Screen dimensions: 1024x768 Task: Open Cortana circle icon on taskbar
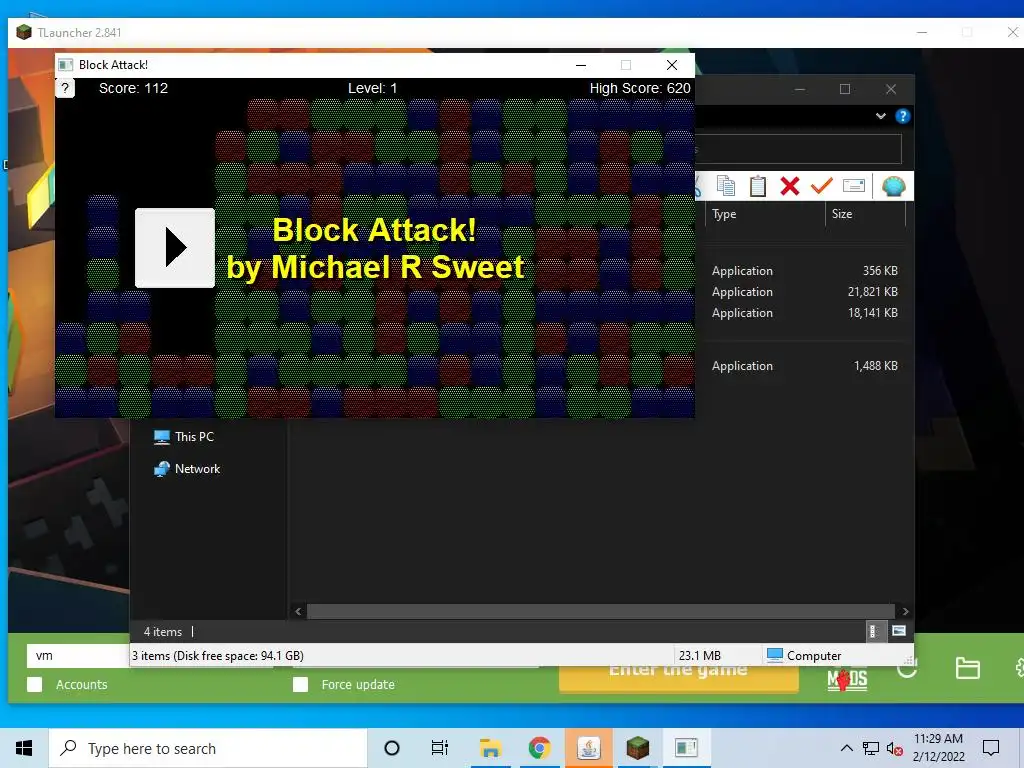coord(392,748)
